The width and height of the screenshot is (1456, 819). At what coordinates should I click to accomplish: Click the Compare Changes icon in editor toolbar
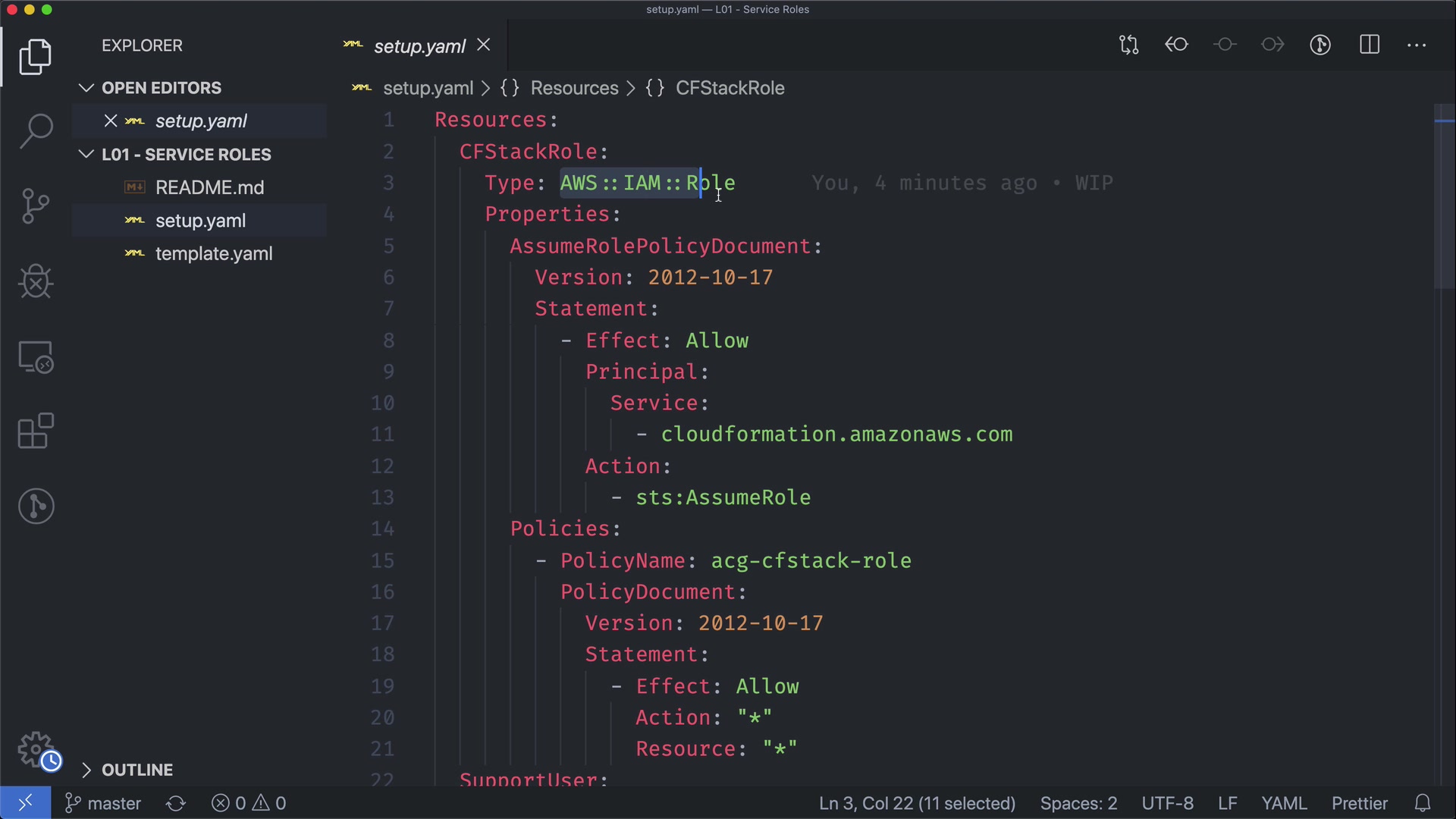(x=1128, y=45)
